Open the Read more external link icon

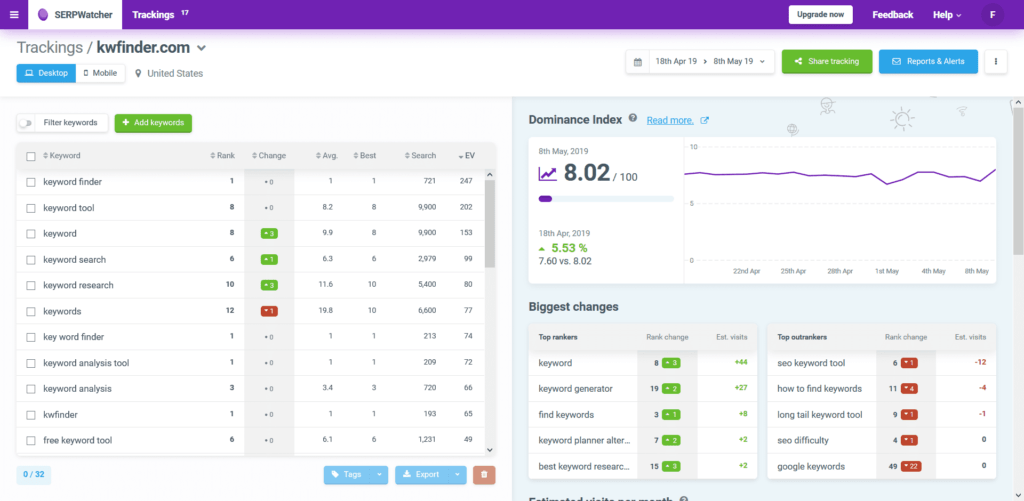click(704, 120)
